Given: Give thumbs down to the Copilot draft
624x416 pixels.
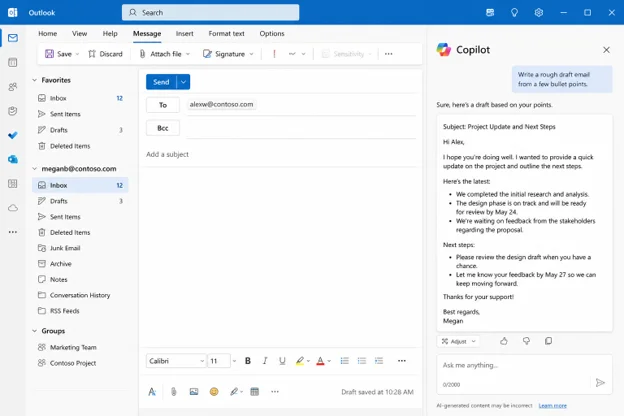Looking at the screenshot, I should 526,341.
